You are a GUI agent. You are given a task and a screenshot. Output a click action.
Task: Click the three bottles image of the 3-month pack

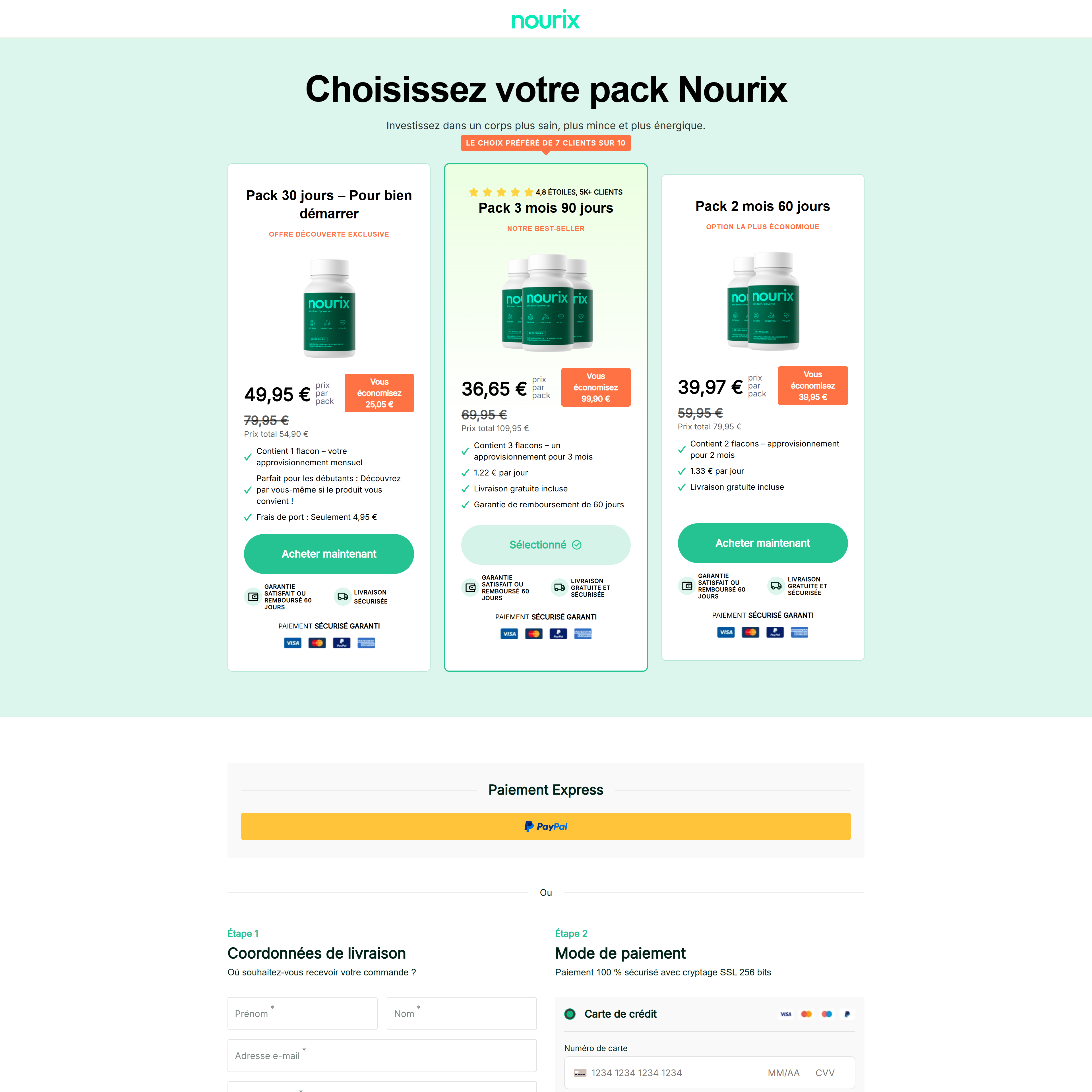click(x=546, y=302)
